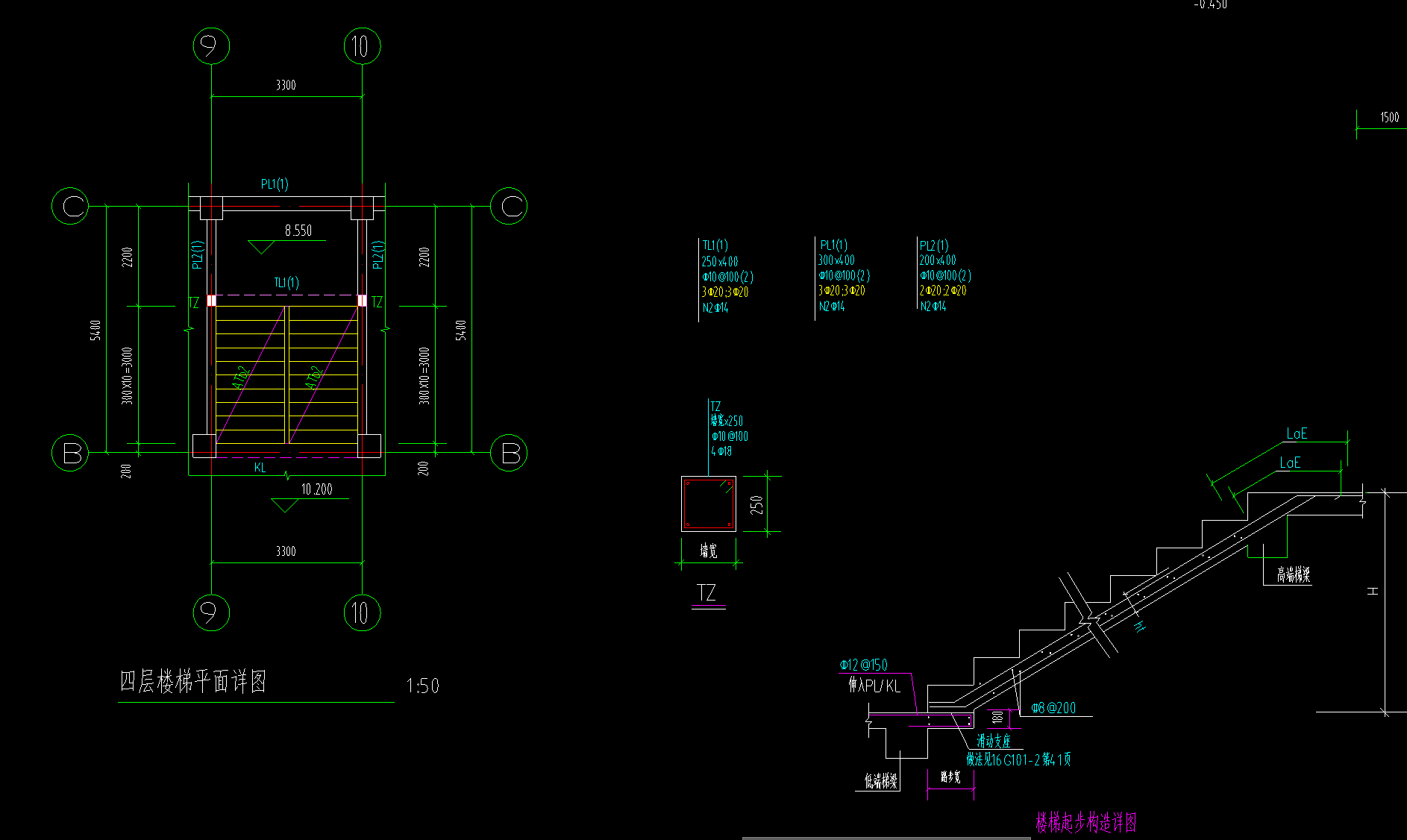
Task: Click the 250x400 beam size text
Action: [x=720, y=261]
